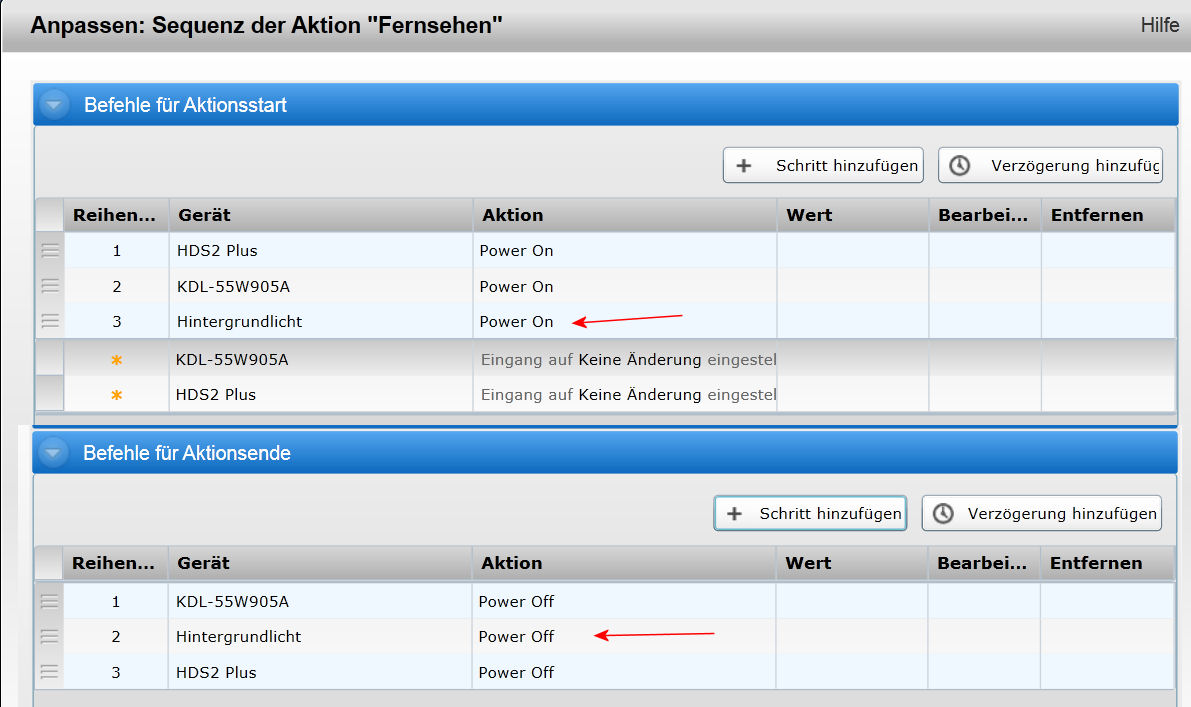Open the Hilfe link

click(x=1159, y=25)
